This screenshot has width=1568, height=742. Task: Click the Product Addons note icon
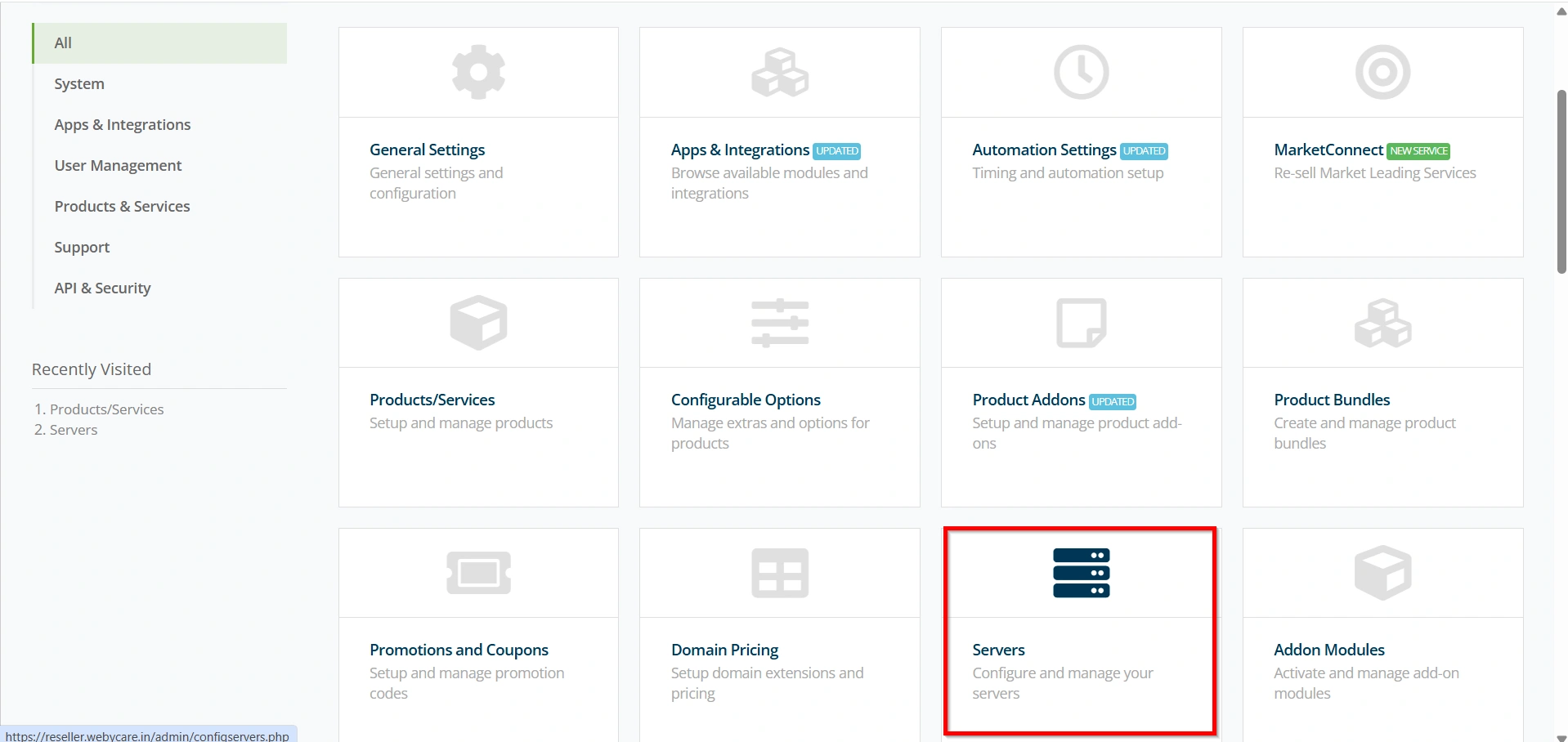1081,323
